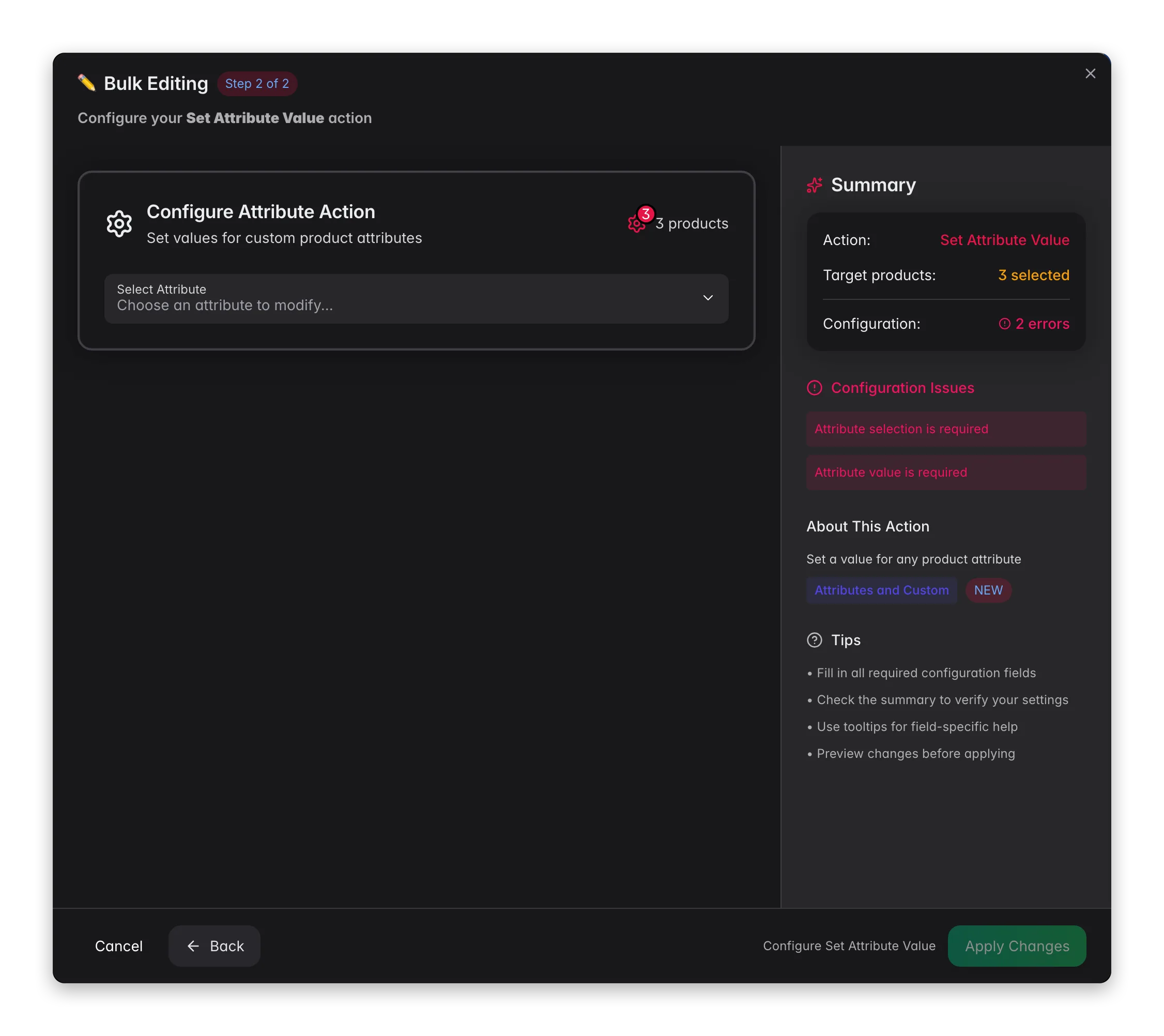The width and height of the screenshot is (1164, 1036).
Task: Click the Step 2 of 2 badge
Action: click(x=257, y=84)
